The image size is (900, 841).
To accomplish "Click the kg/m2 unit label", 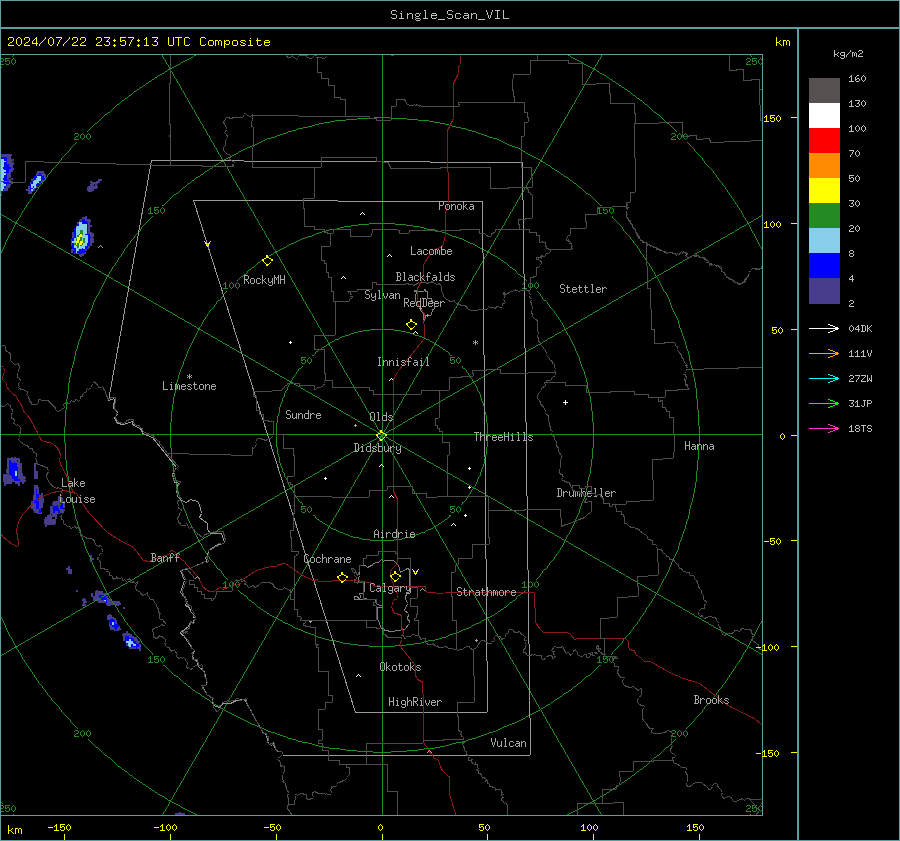I will click(x=848, y=54).
